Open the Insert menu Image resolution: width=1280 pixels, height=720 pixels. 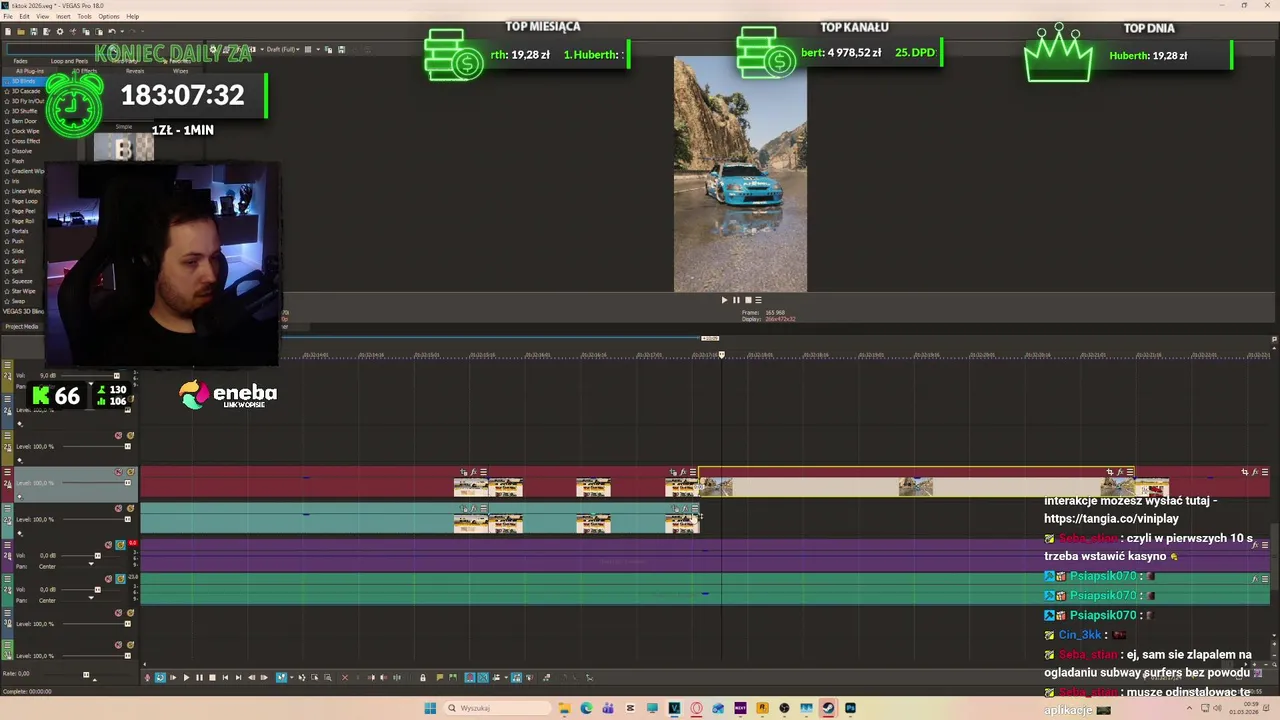tap(63, 16)
